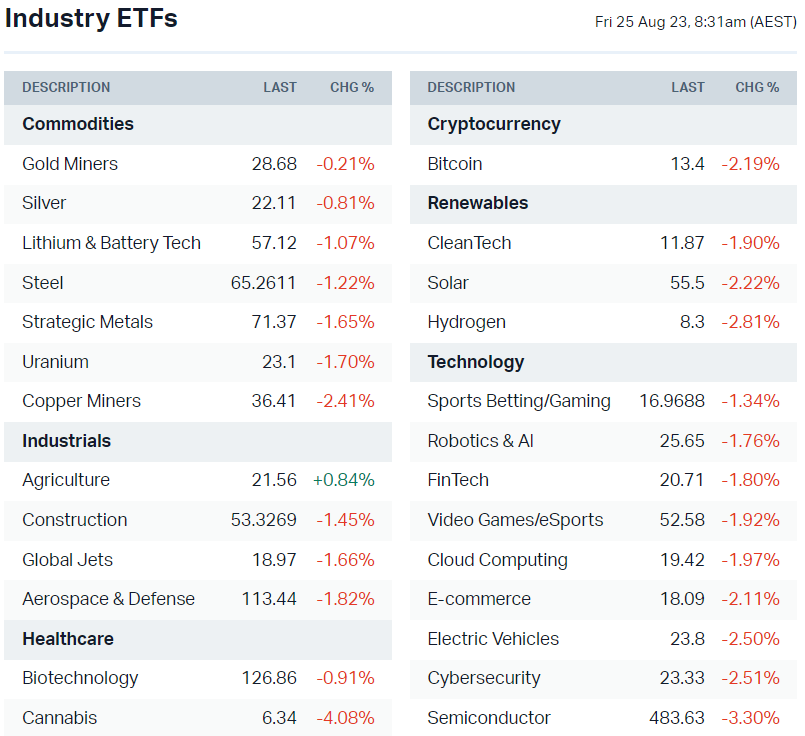Click the Technology category heading
The height and width of the screenshot is (736, 805).
click(x=475, y=362)
